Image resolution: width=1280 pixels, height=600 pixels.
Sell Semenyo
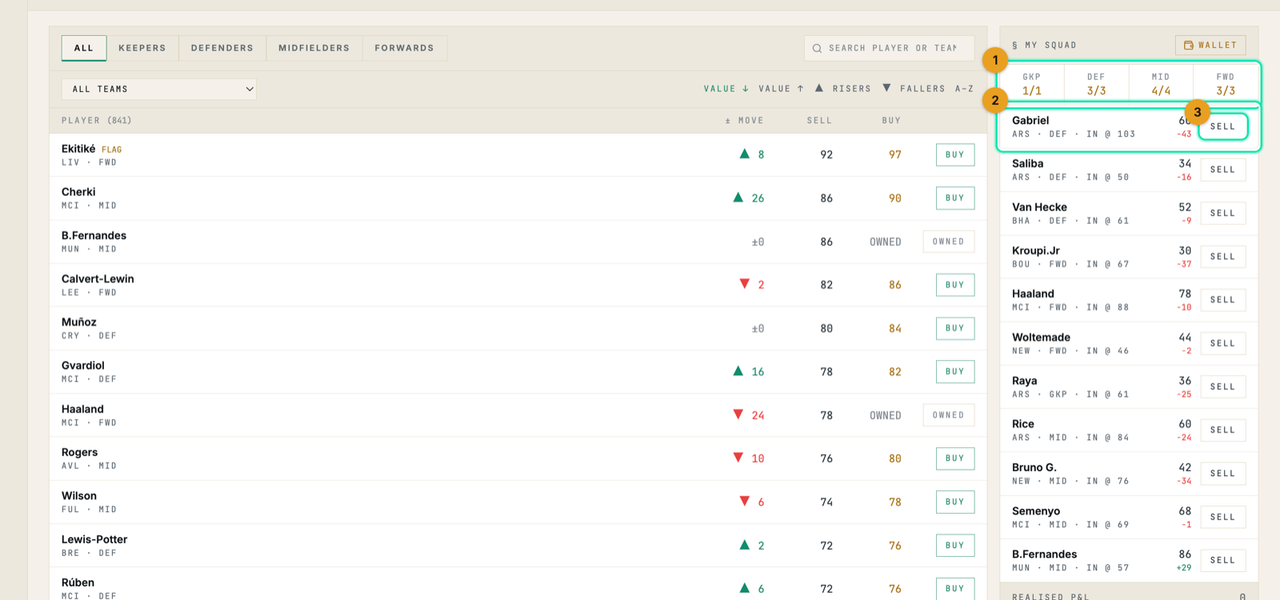[1223, 517]
